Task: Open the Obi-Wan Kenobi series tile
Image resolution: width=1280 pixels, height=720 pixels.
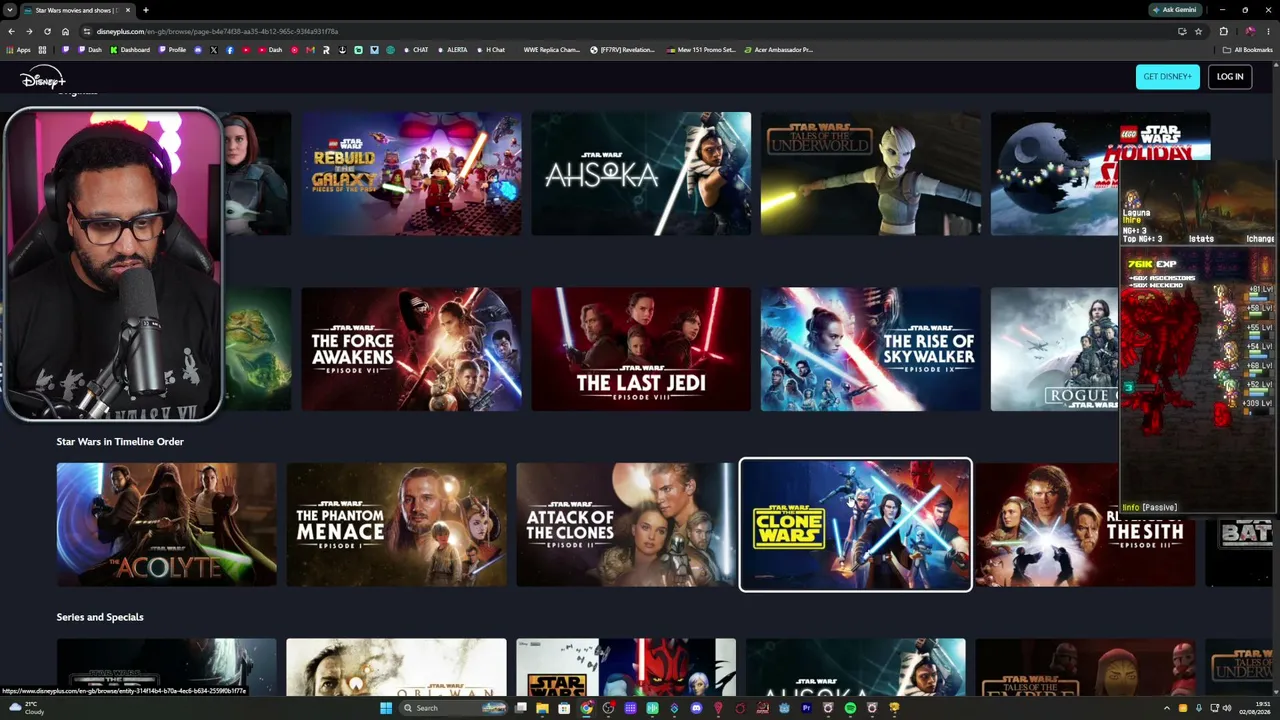Action: pos(396,667)
